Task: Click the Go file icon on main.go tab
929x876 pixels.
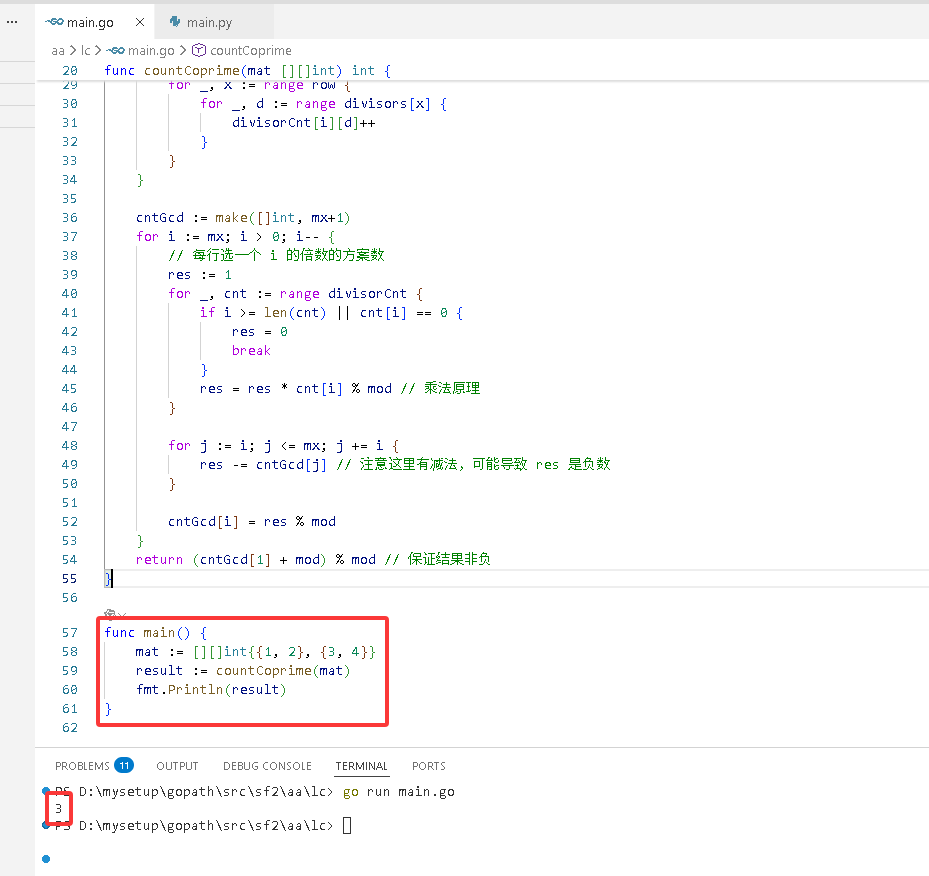Action: (x=55, y=22)
